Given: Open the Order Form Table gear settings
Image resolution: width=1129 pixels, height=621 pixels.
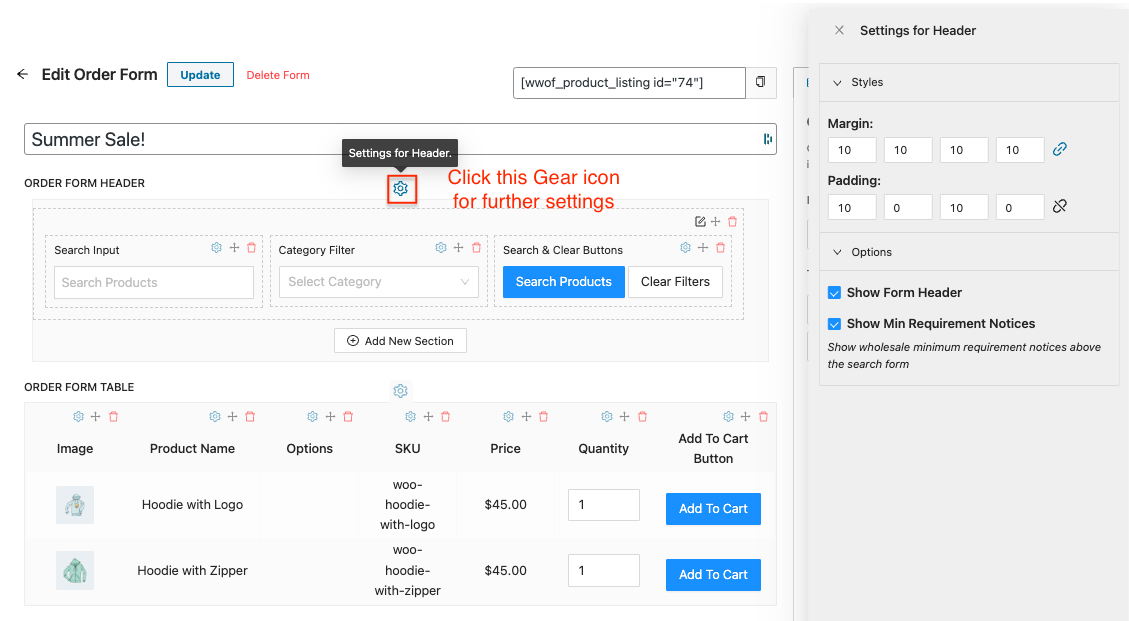Looking at the screenshot, I should (x=401, y=391).
